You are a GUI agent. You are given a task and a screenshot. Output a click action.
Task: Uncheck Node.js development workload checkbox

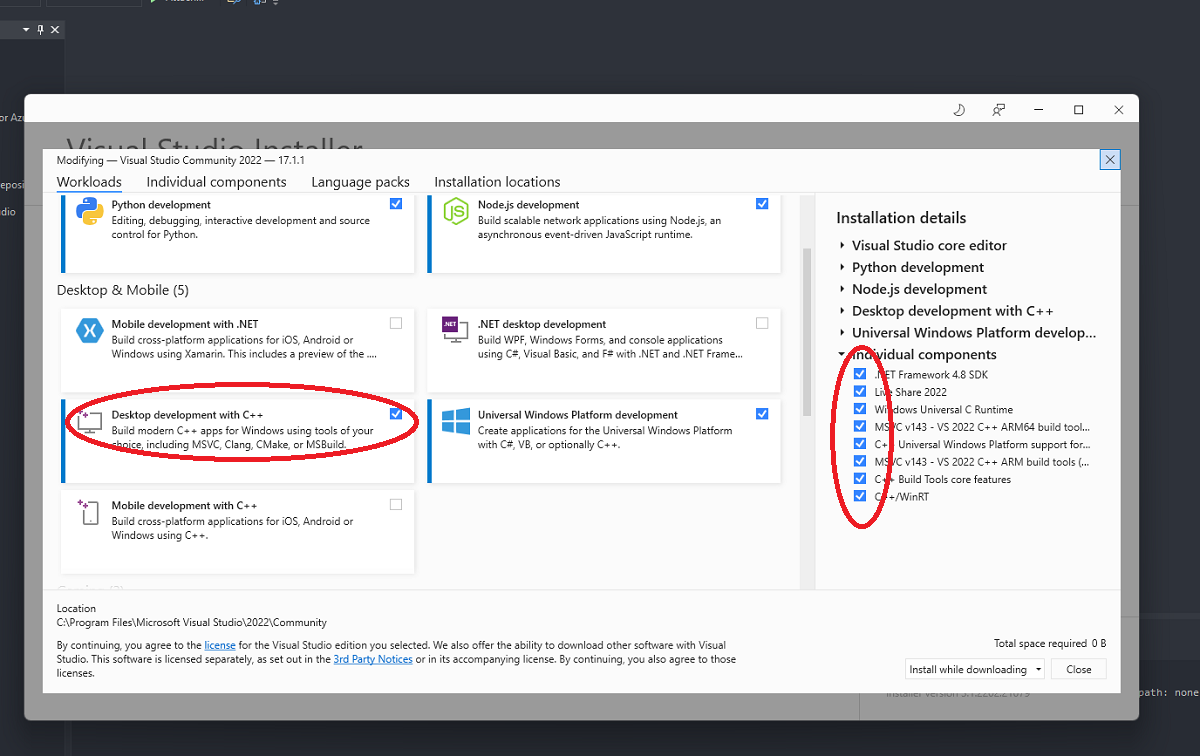click(762, 203)
